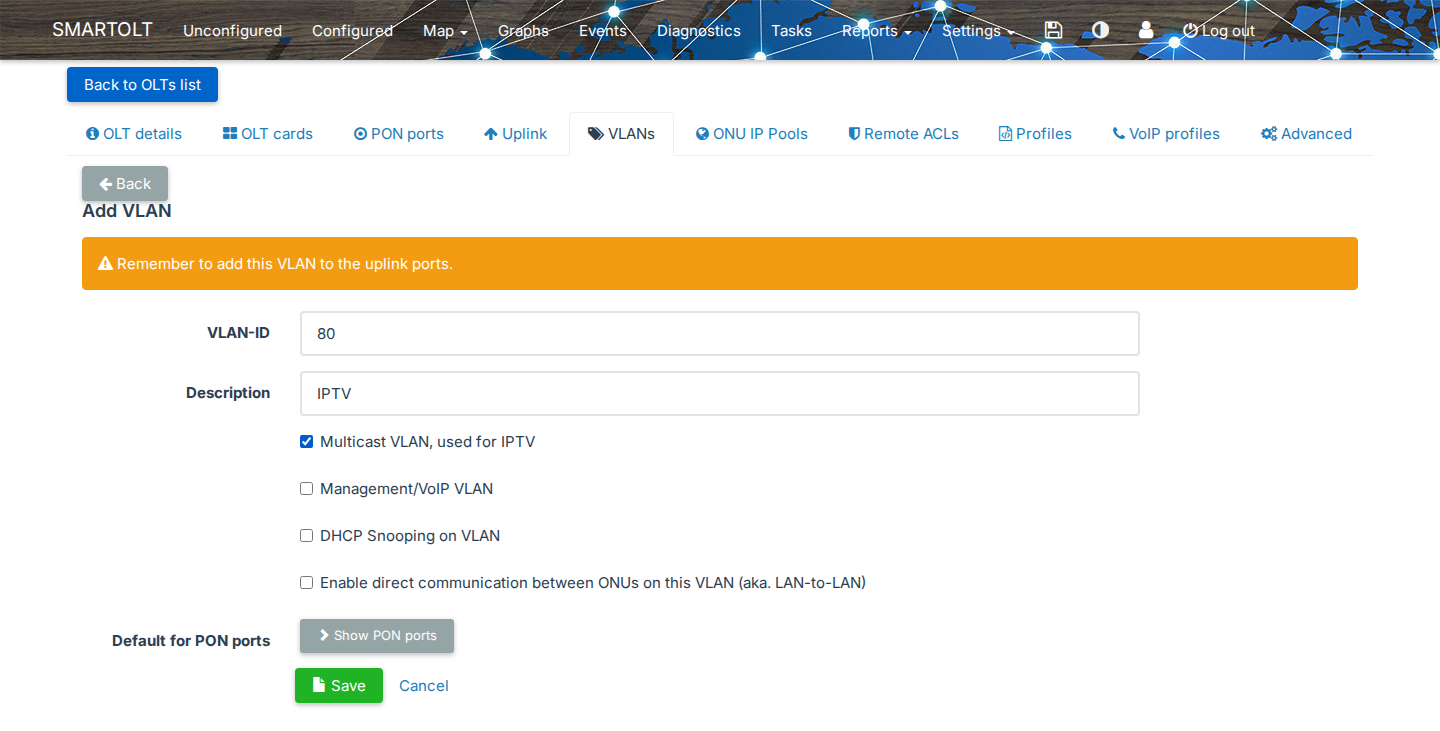Open Diagnostics in the navbar

click(699, 31)
